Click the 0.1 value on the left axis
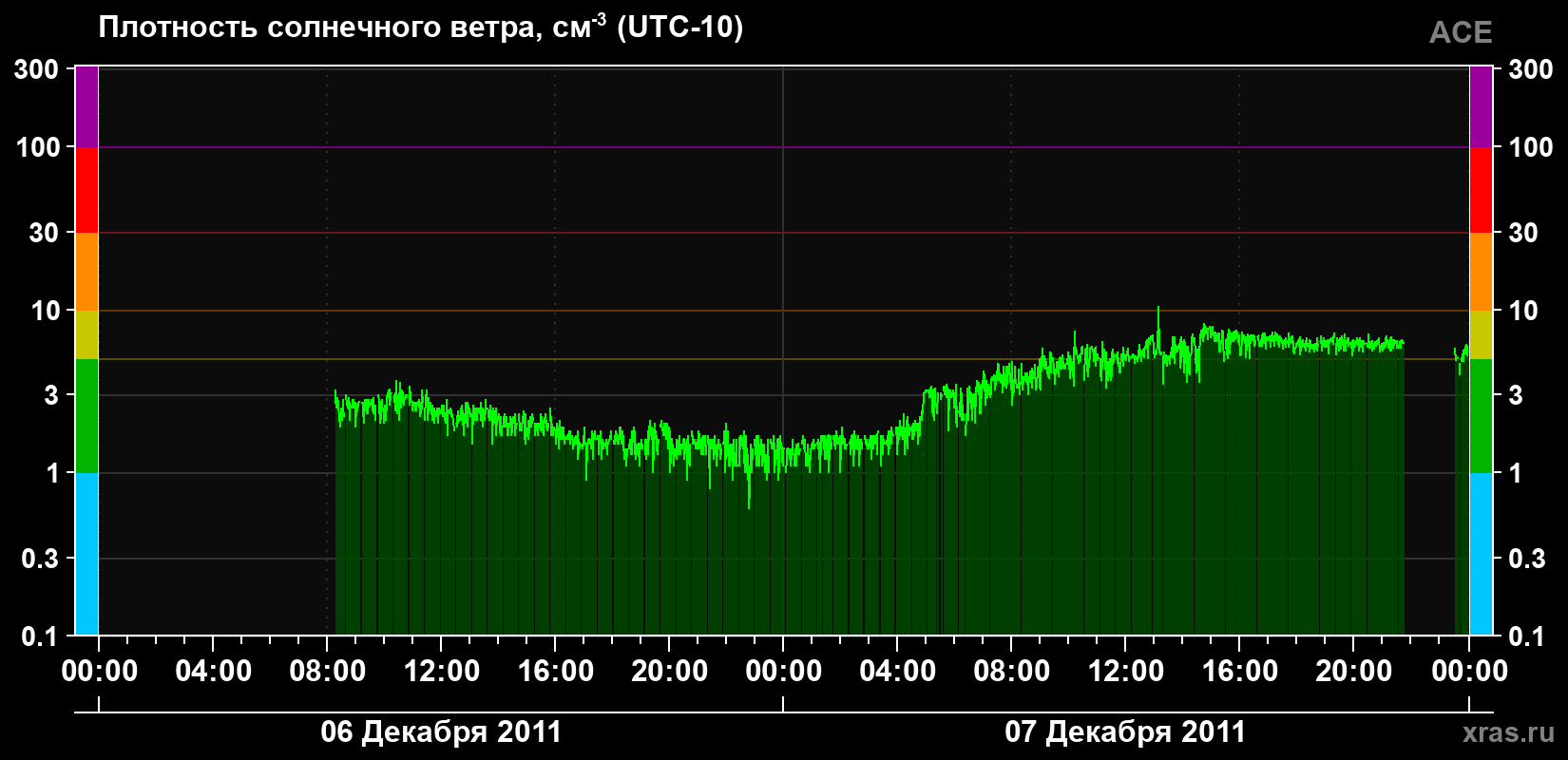This screenshot has height=760, width=1568. point(41,636)
